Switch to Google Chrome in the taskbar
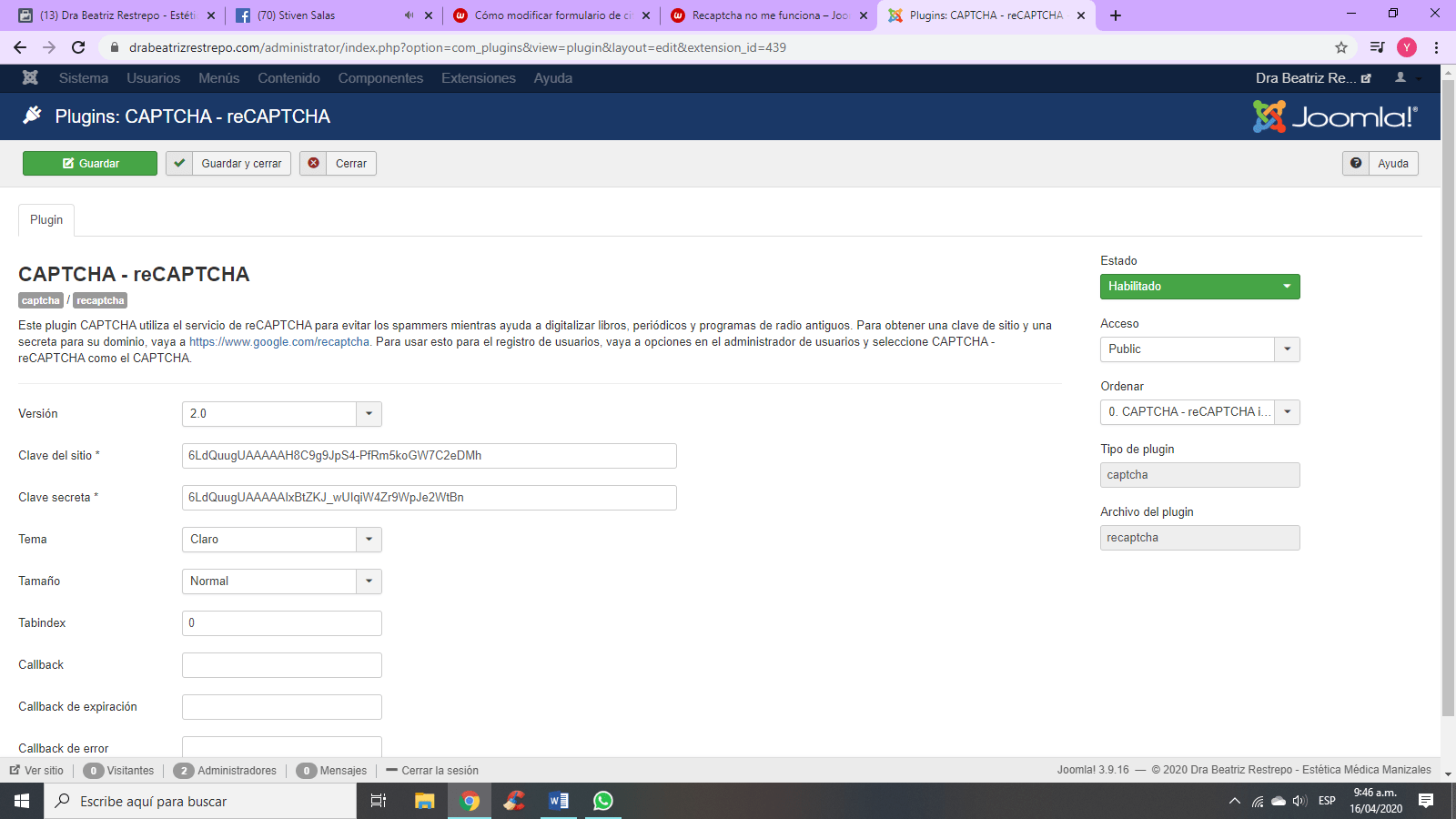Viewport: 1456px width, 819px height. pos(470,801)
